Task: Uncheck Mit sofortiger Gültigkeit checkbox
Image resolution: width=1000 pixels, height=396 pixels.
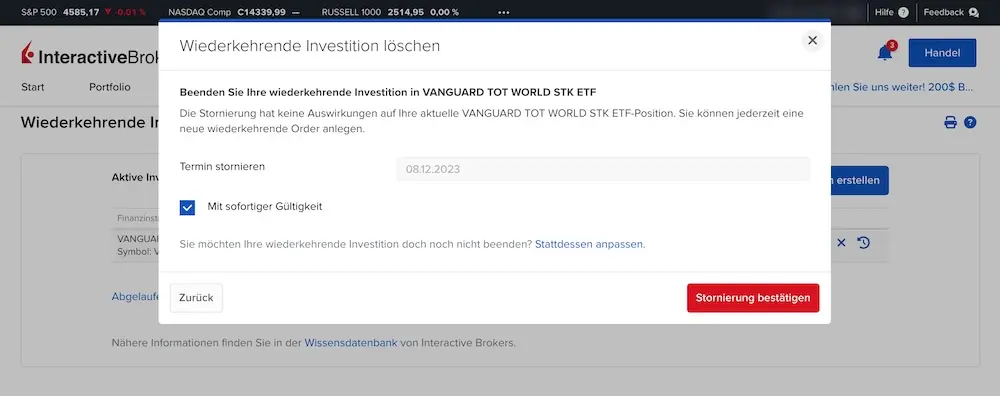Action: click(x=187, y=207)
